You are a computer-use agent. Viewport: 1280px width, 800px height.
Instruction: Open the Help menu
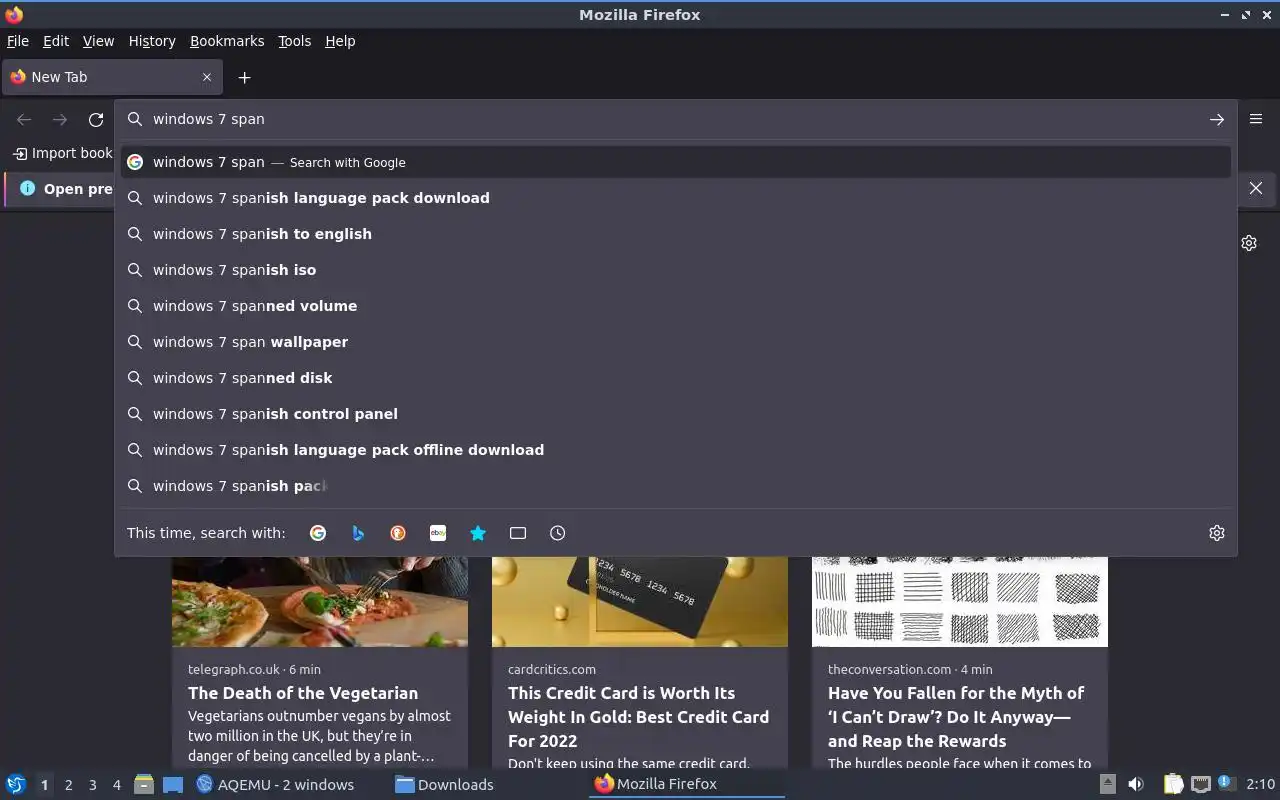coord(340,41)
